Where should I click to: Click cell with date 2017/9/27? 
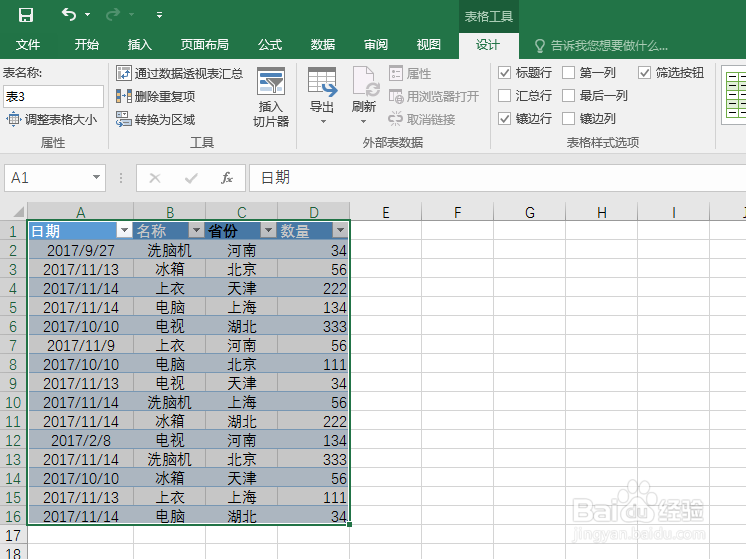[80, 250]
